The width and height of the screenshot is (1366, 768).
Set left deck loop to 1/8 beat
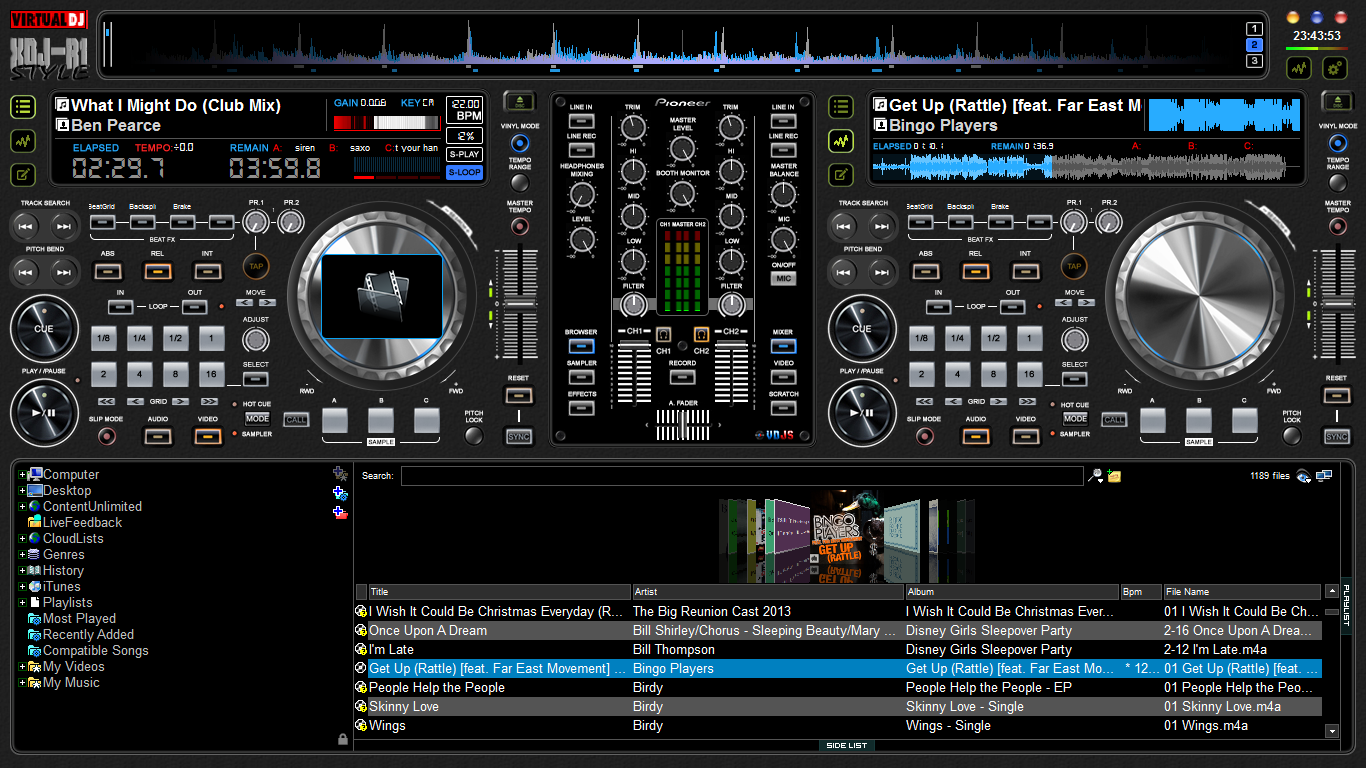click(102, 339)
